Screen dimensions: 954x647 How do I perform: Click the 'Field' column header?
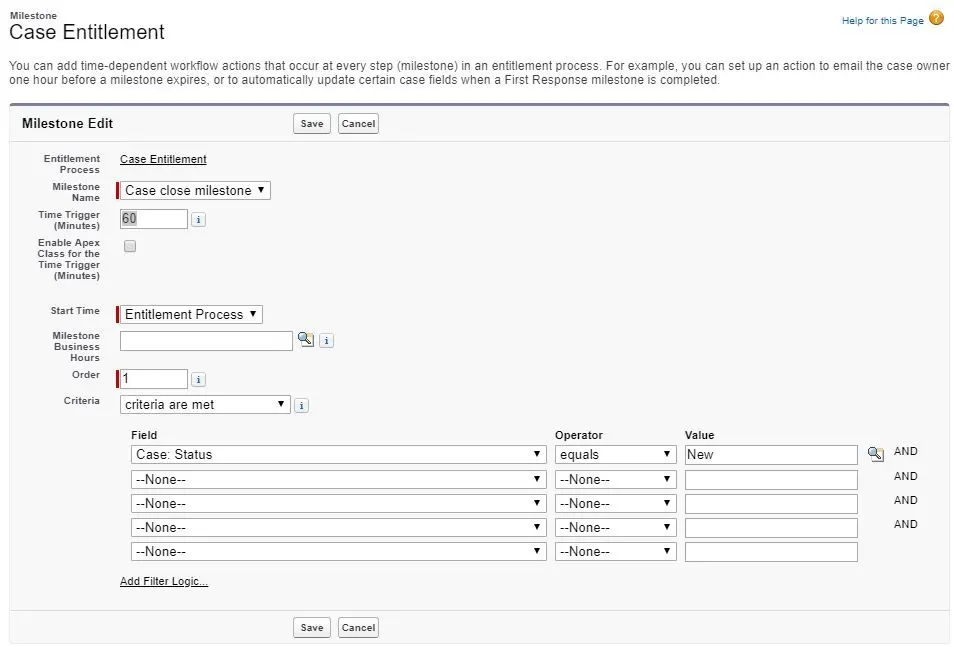click(144, 435)
